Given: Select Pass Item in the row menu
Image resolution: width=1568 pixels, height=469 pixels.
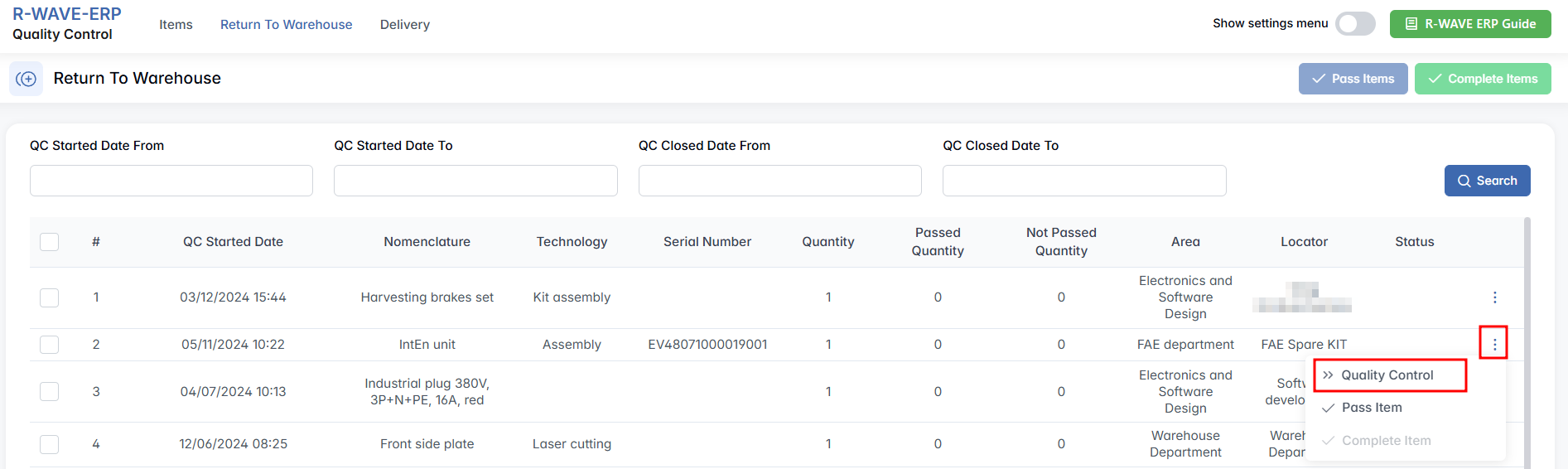Looking at the screenshot, I should [x=1372, y=408].
